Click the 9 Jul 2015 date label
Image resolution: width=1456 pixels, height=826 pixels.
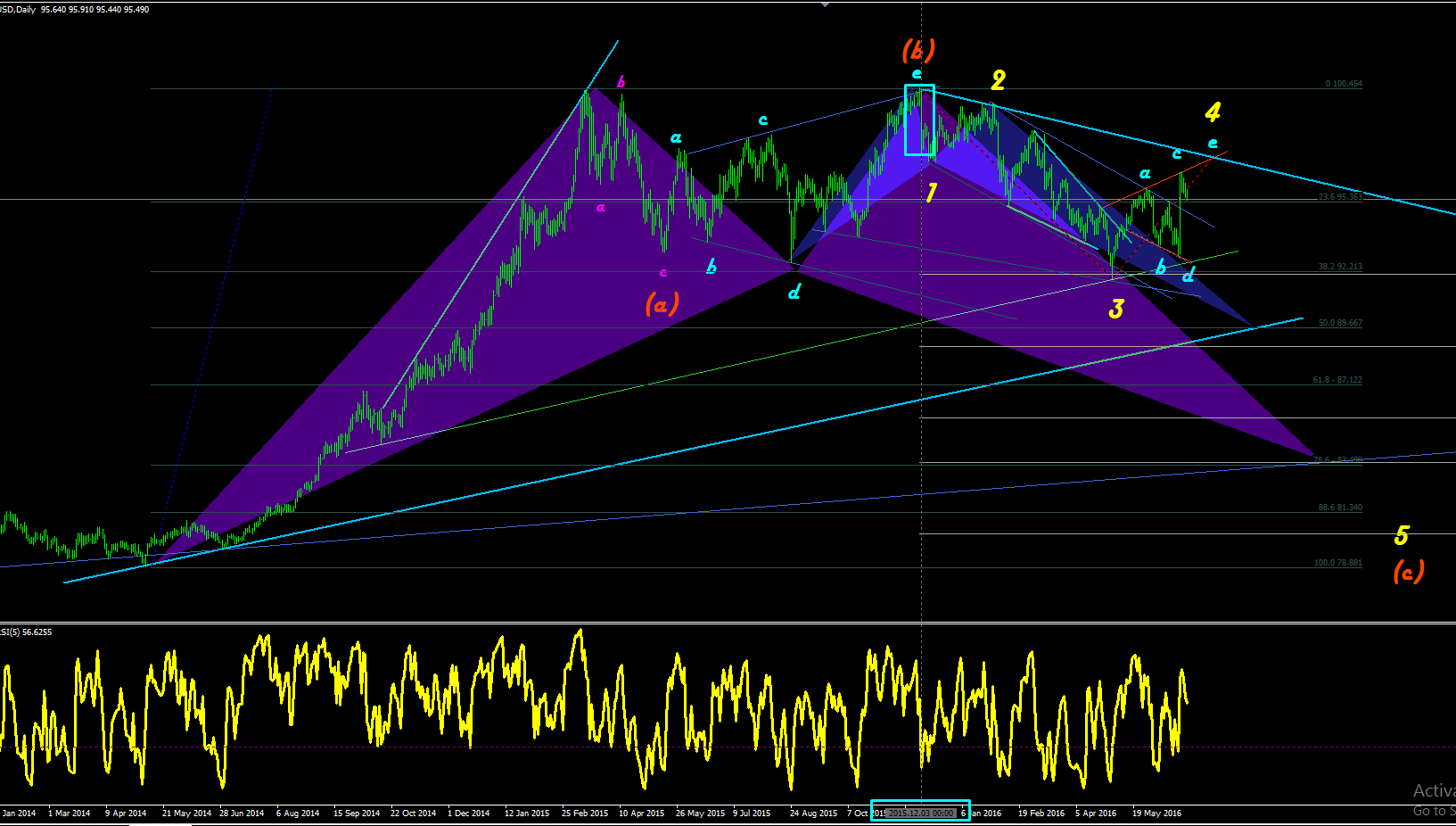point(752,813)
